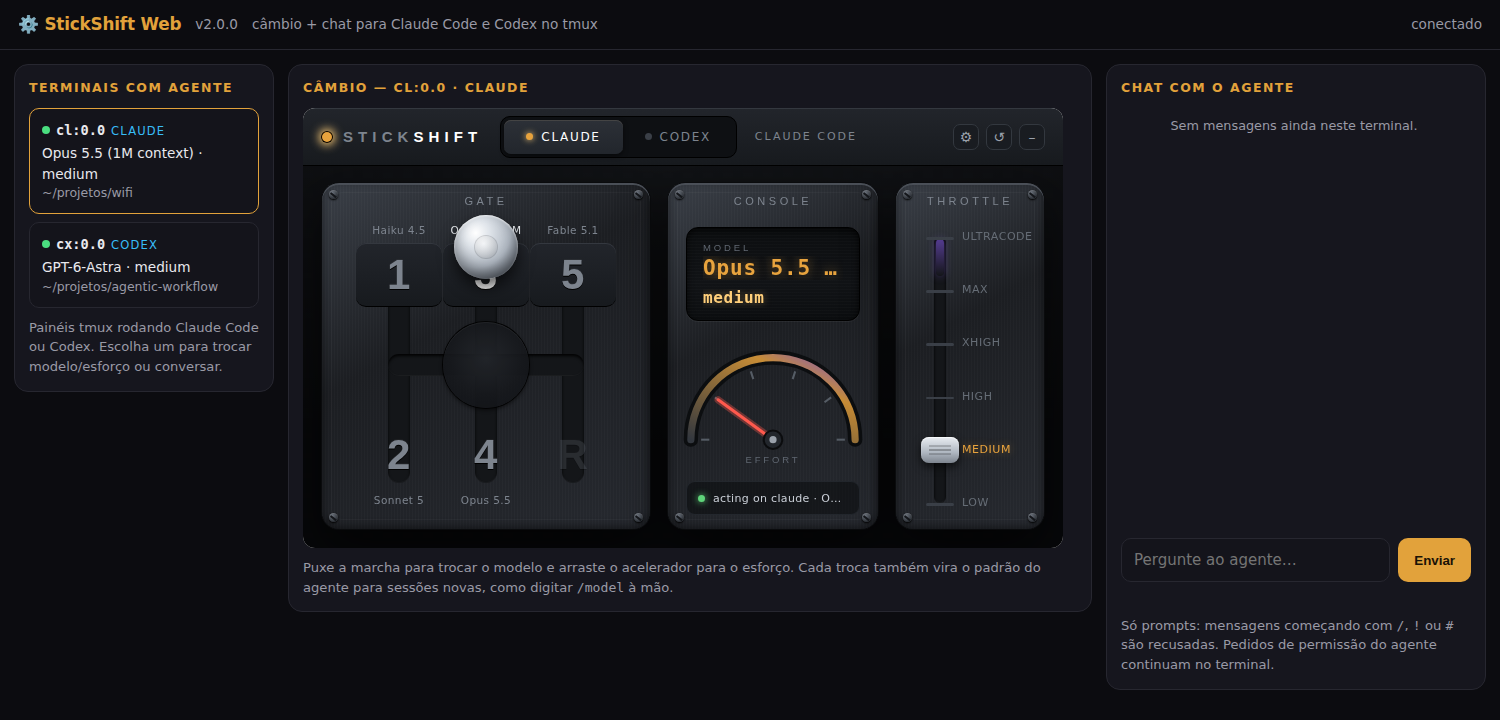The image size is (1500, 720).
Task: Set throttle to XHIGH
Action: [x=981, y=343]
